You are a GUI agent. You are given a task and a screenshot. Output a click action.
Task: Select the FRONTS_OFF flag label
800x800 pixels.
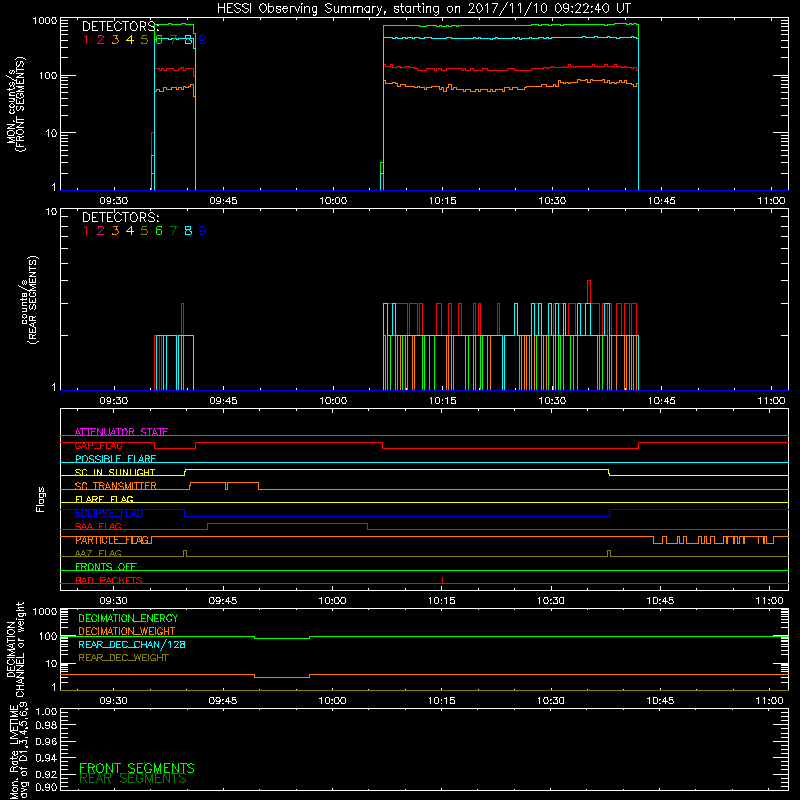click(106, 567)
